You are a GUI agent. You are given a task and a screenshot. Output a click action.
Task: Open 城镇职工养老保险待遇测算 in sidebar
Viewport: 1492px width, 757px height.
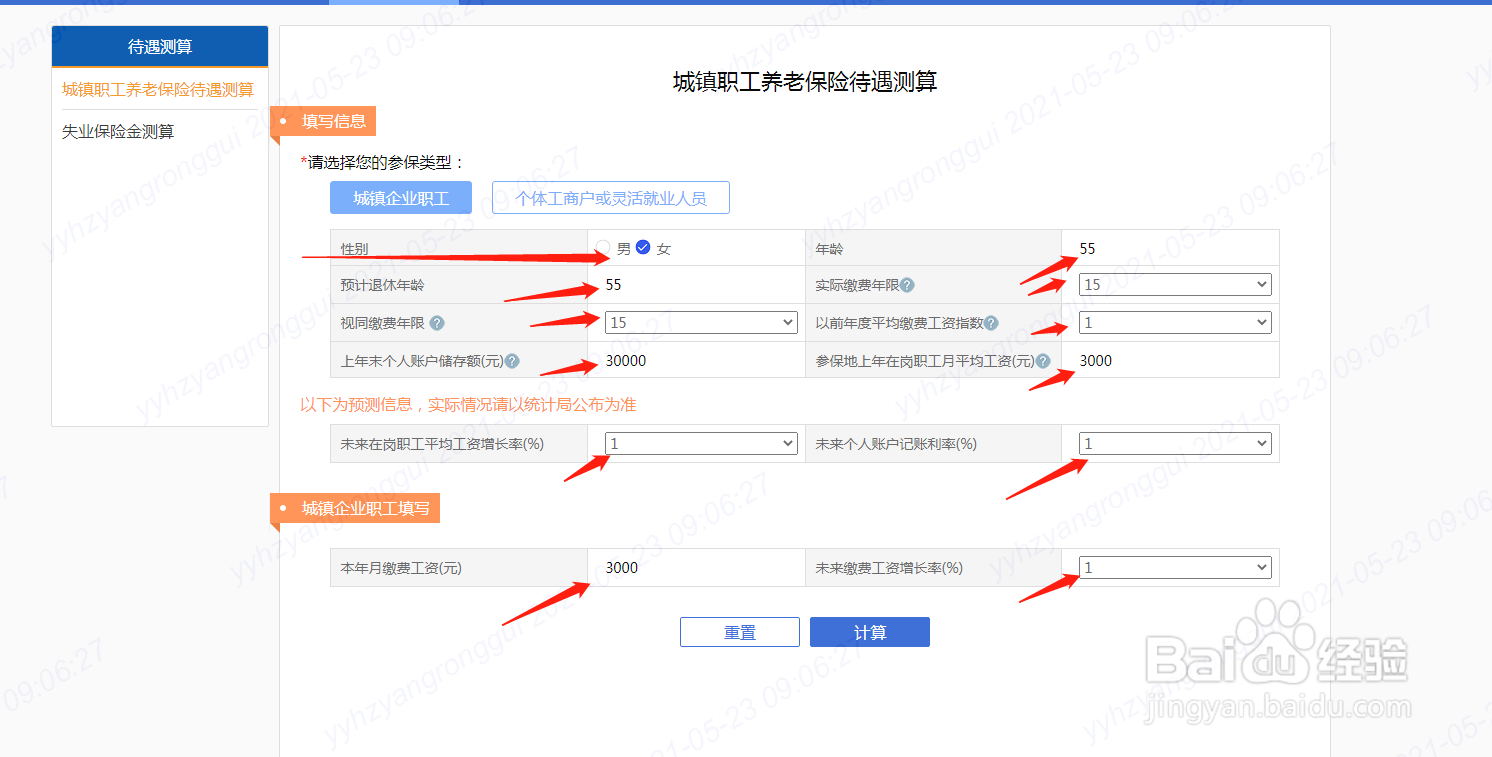[x=158, y=89]
